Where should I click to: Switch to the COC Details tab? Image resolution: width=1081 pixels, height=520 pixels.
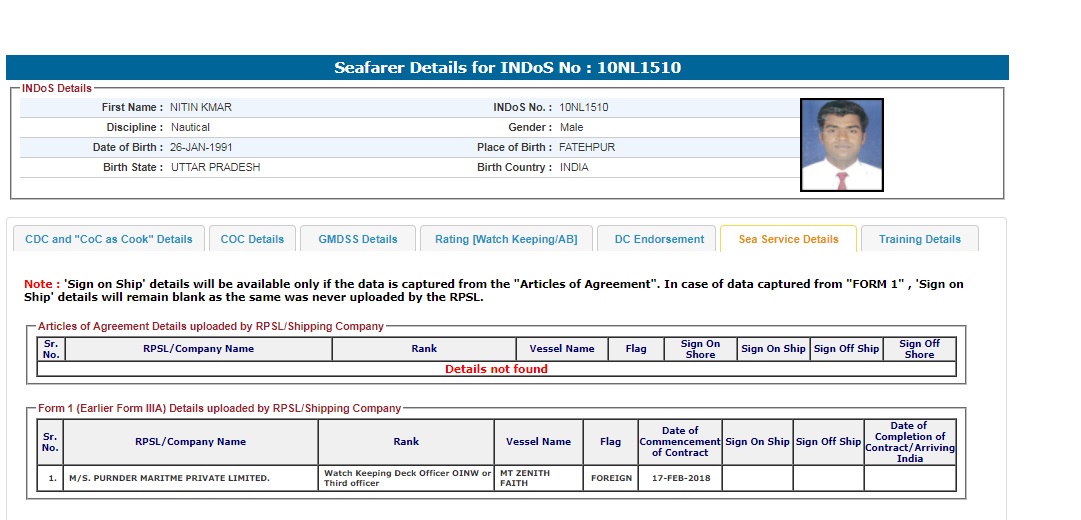pyautogui.click(x=252, y=239)
